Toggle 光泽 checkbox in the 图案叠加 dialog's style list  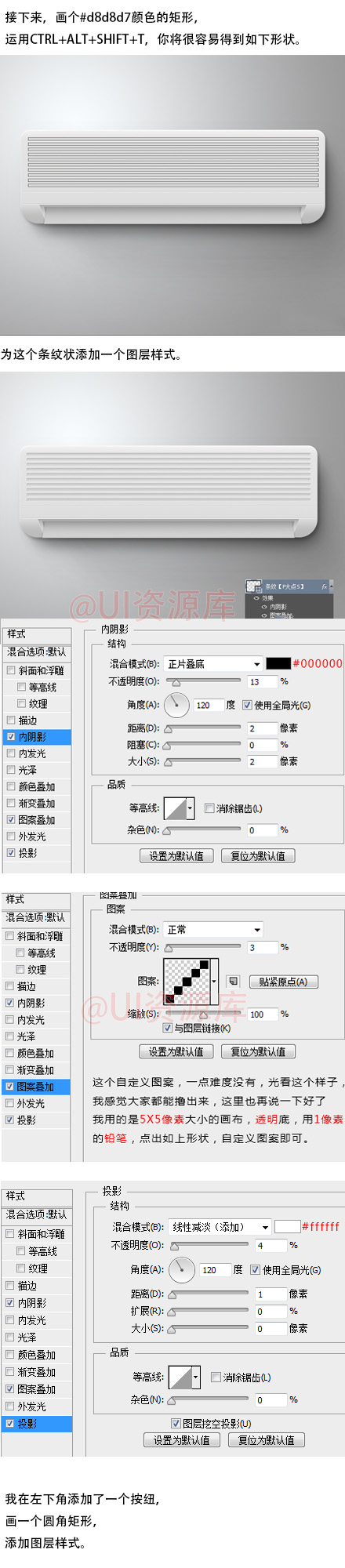pyautogui.click(x=10, y=1037)
